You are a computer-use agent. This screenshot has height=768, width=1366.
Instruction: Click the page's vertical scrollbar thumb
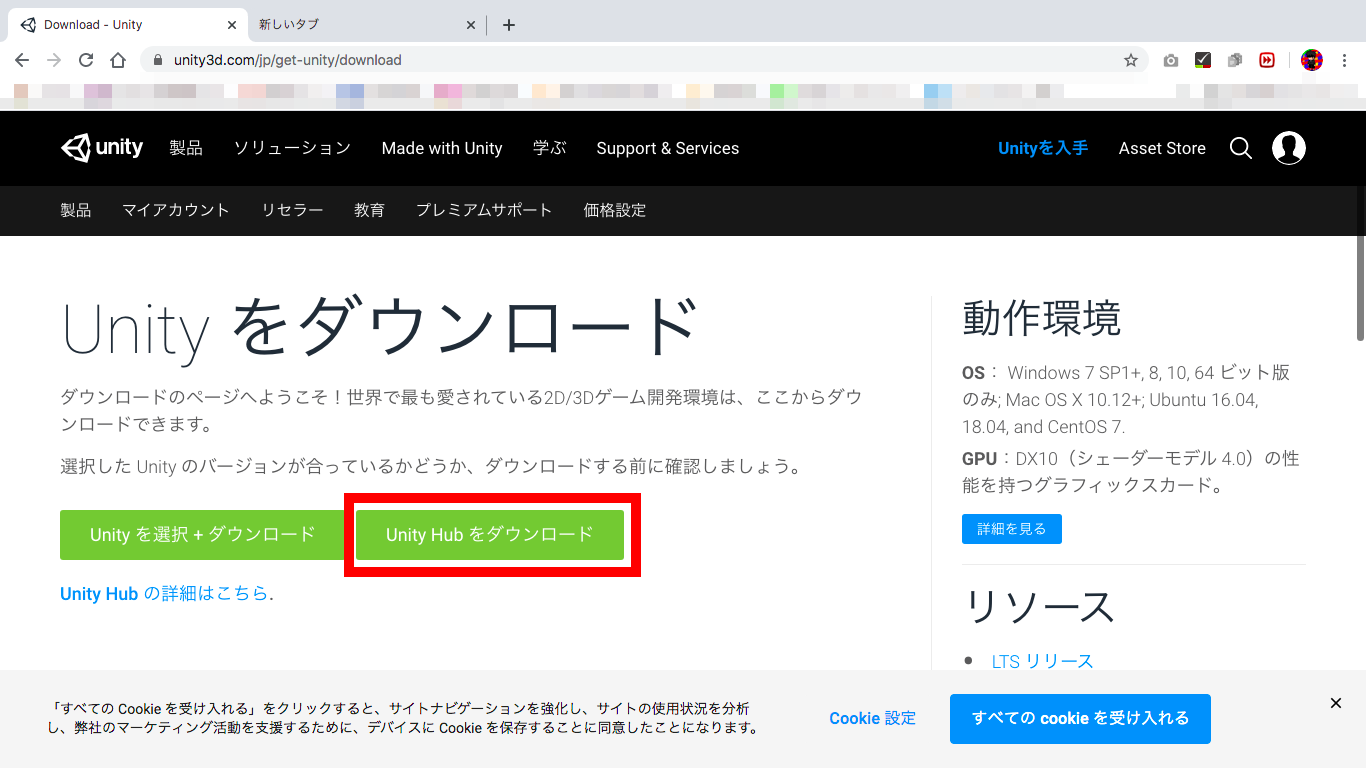click(x=1360, y=287)
